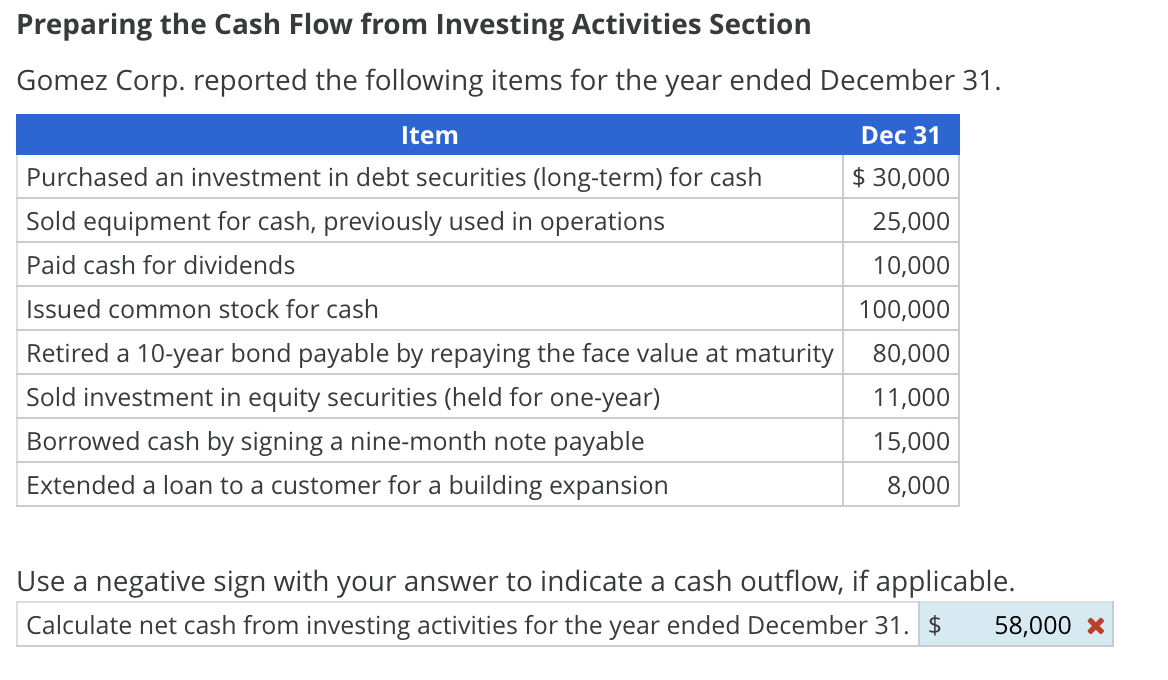1168x680 pixels.
Task: Select the "Sold equipment for cash" row text
Action: [x=345, y=222]
